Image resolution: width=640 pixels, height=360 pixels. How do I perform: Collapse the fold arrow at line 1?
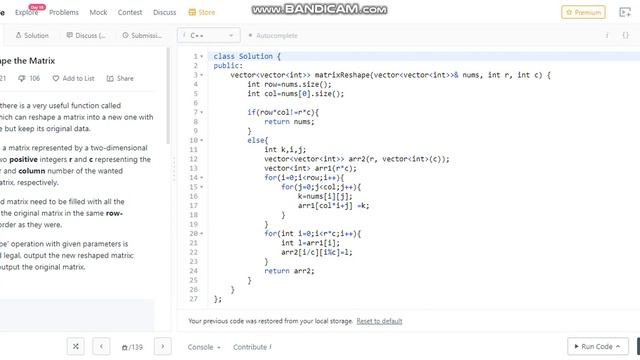(x=202, y=56)
